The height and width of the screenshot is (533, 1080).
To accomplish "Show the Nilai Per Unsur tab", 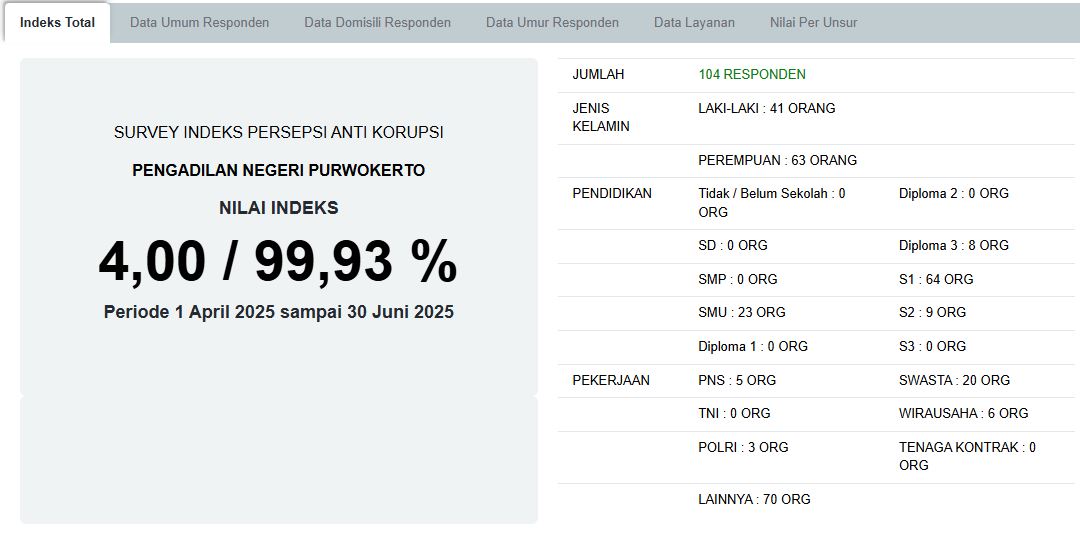I will (813, 22).
